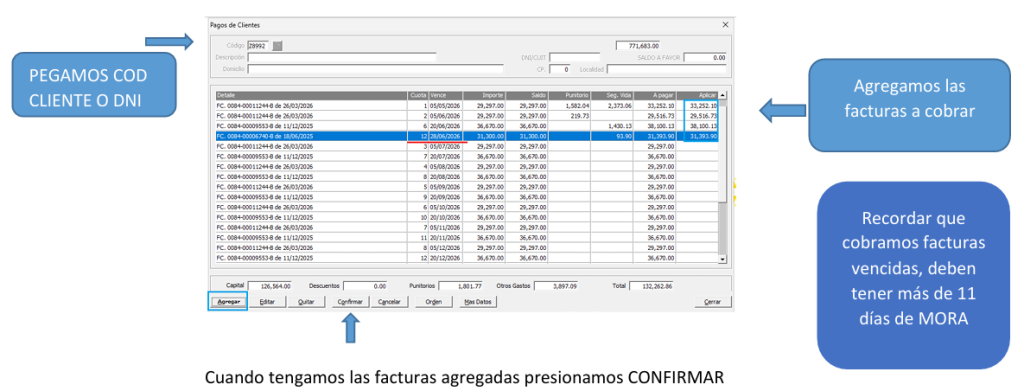Image resolution: width=1024 pixels, height=391 pixels.
Task: Click the scroll down arrow of invoice list
Action: (722, 259)
